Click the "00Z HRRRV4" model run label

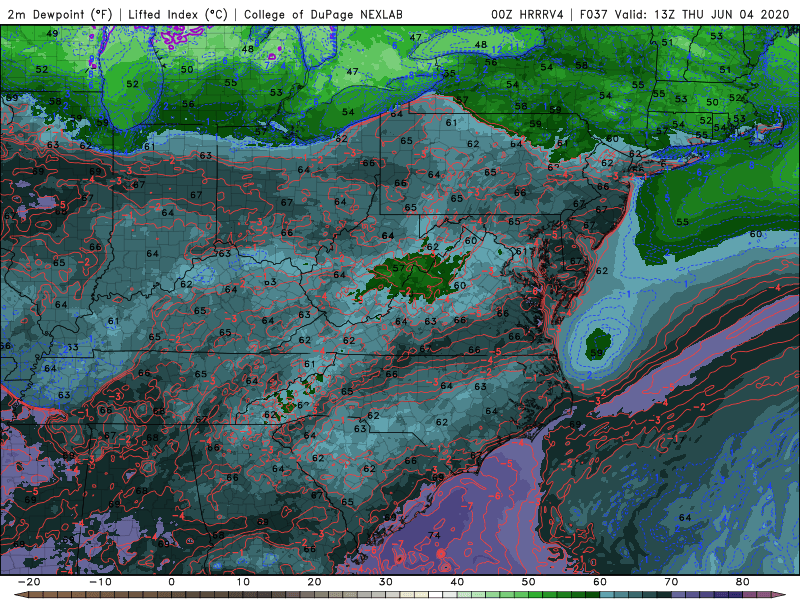pyautogui.click(x=527, y=14)
